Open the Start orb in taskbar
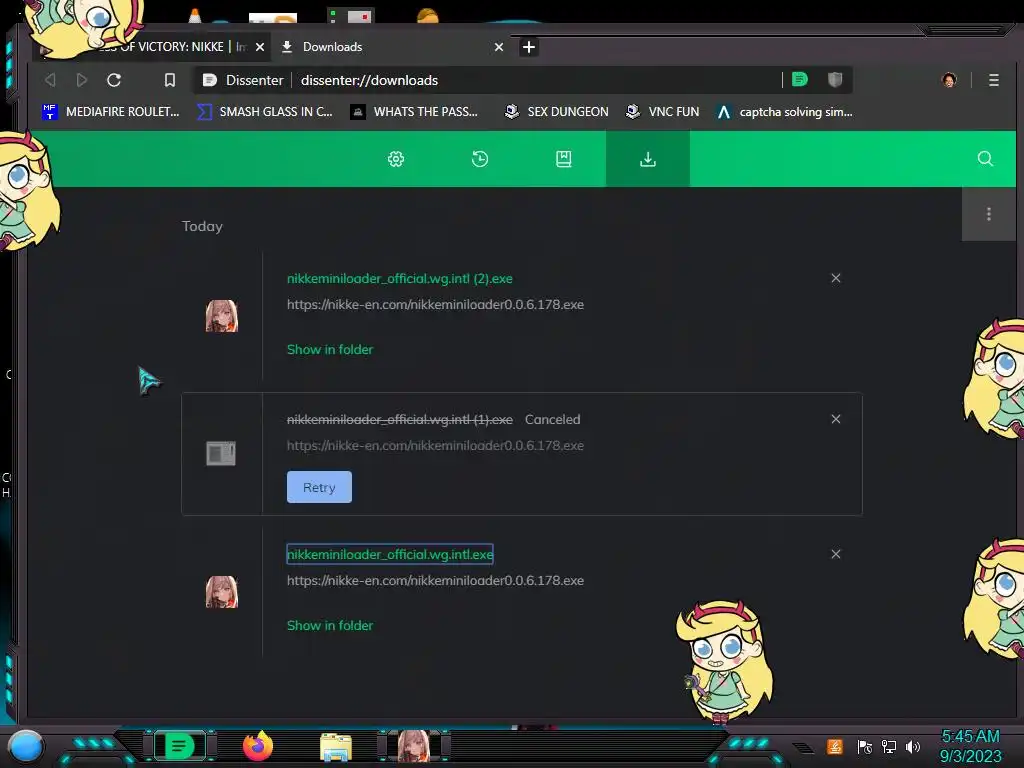This screenshot has width=1024, height=768. tap(26, 746)
